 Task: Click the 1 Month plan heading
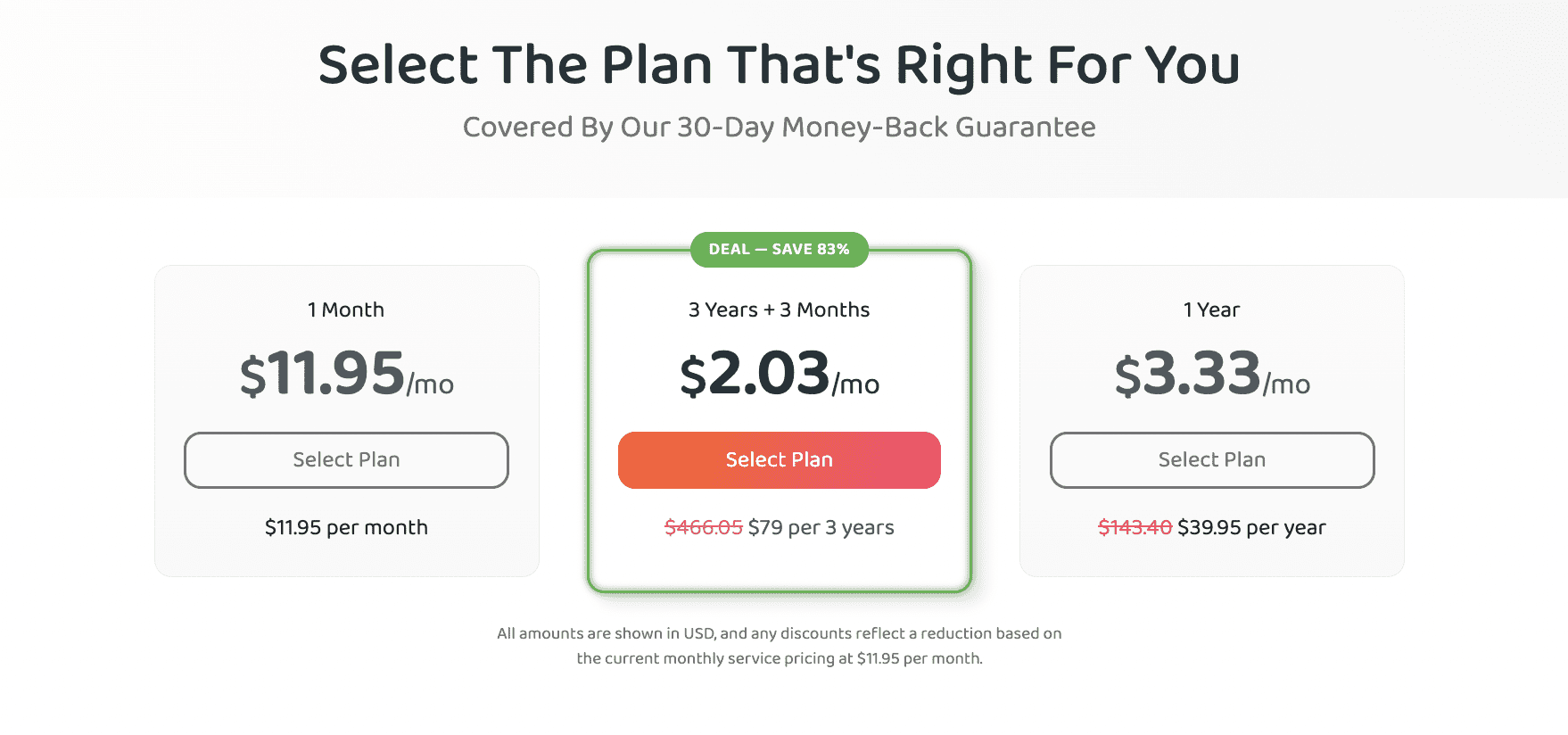(346, 310)
